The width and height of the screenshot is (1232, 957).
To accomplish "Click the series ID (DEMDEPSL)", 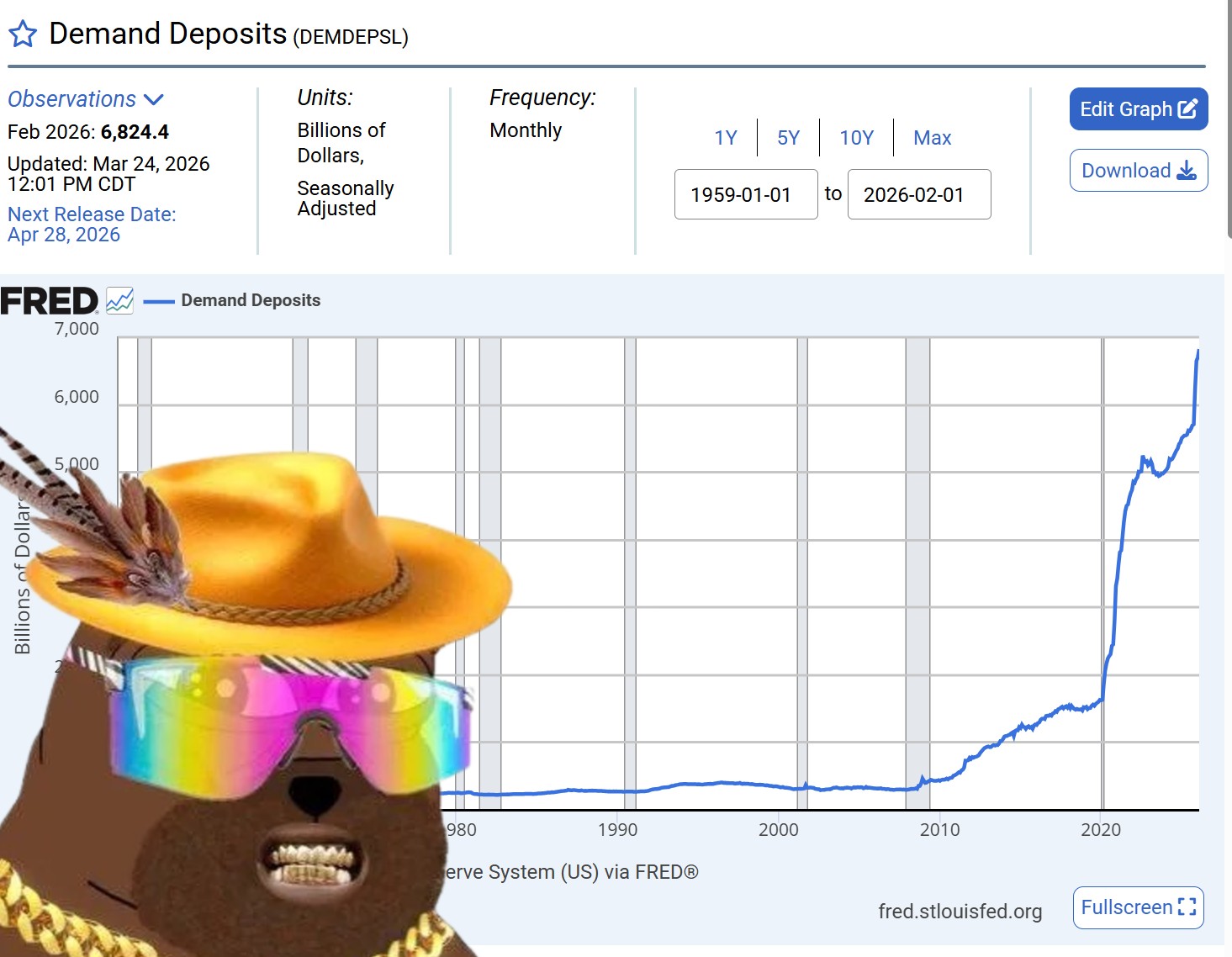I will click(x=351, y=37).
